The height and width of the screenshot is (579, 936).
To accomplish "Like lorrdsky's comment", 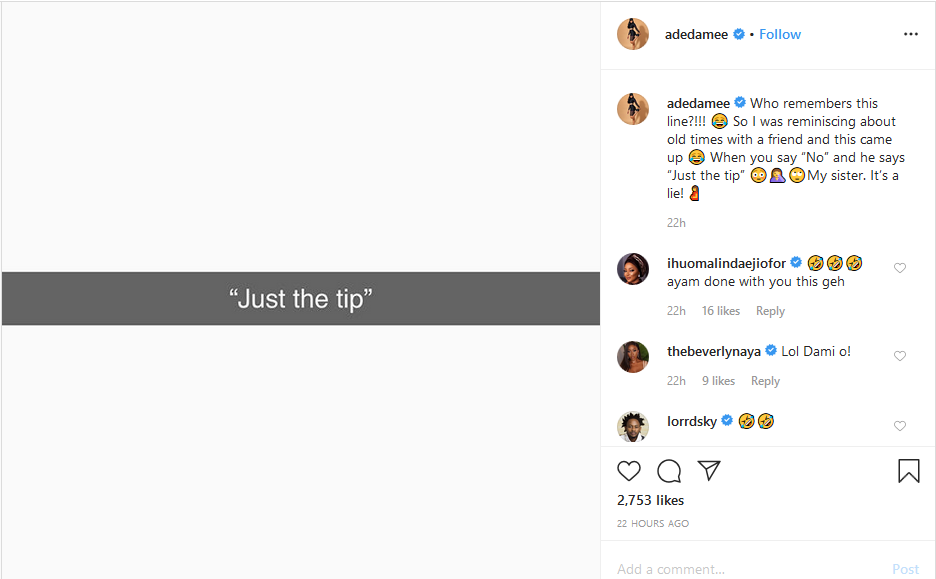I will point(900,426).
